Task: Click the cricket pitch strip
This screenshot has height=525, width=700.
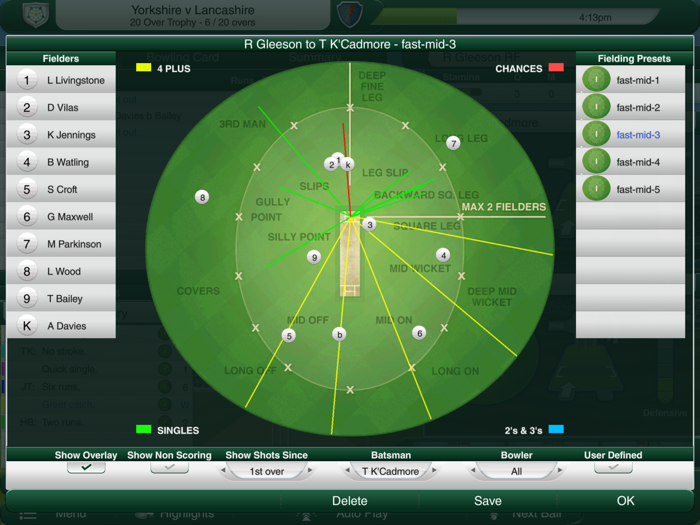Action: [x=350, y=255]
